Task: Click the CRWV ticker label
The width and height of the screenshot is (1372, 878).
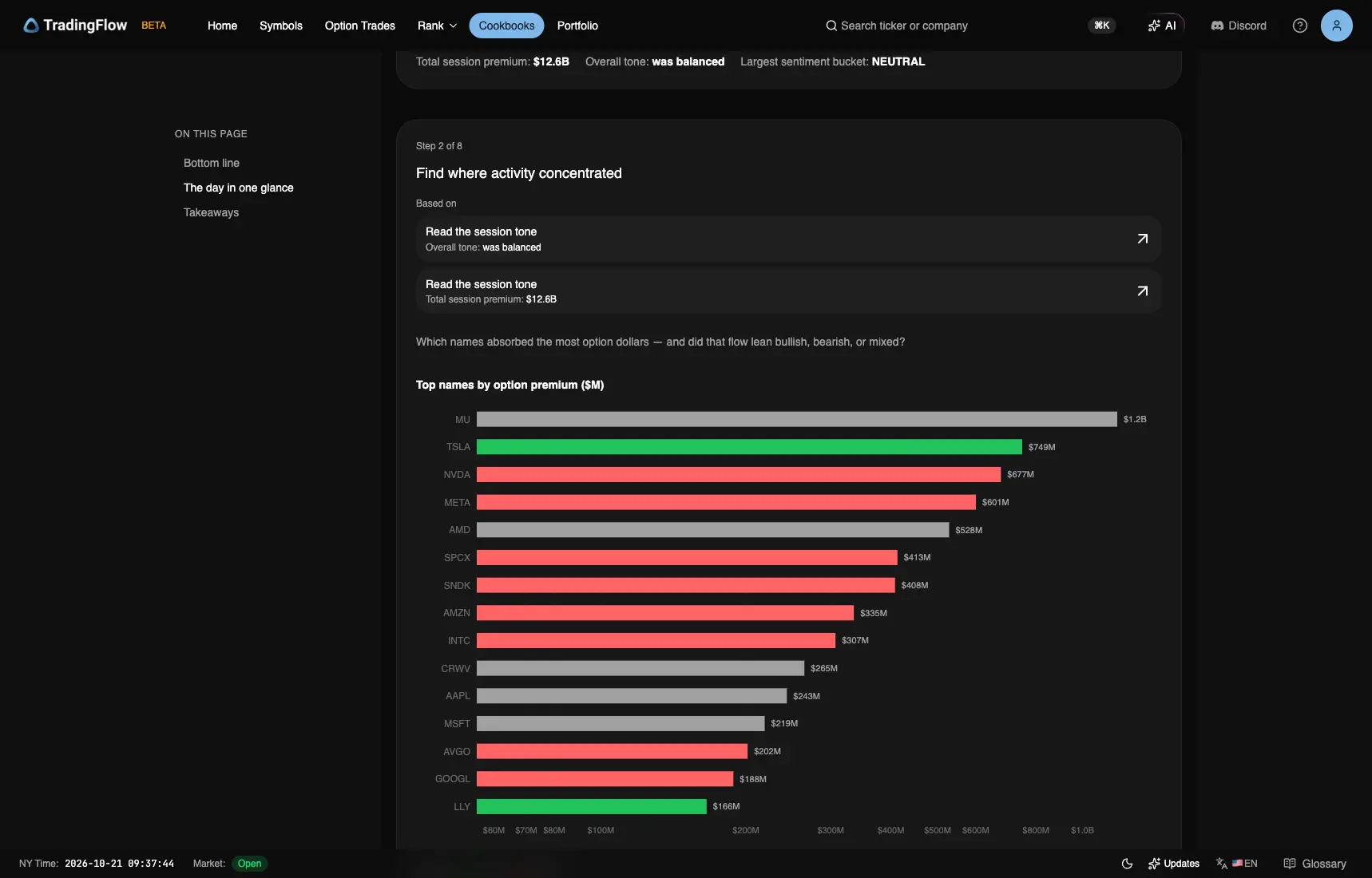Action: tap(455, 668)
